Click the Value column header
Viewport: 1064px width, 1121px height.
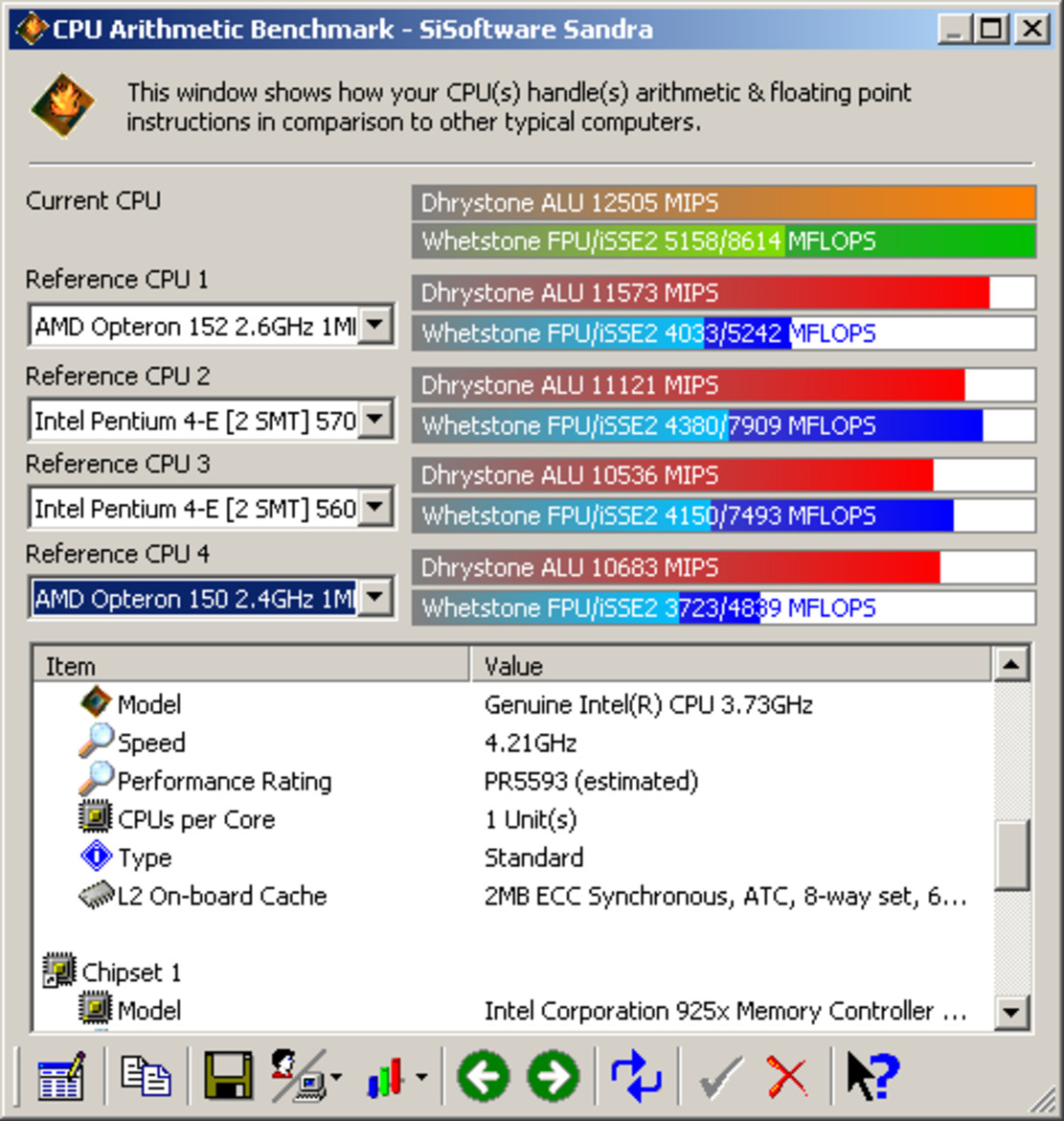(x=731, y=665)
